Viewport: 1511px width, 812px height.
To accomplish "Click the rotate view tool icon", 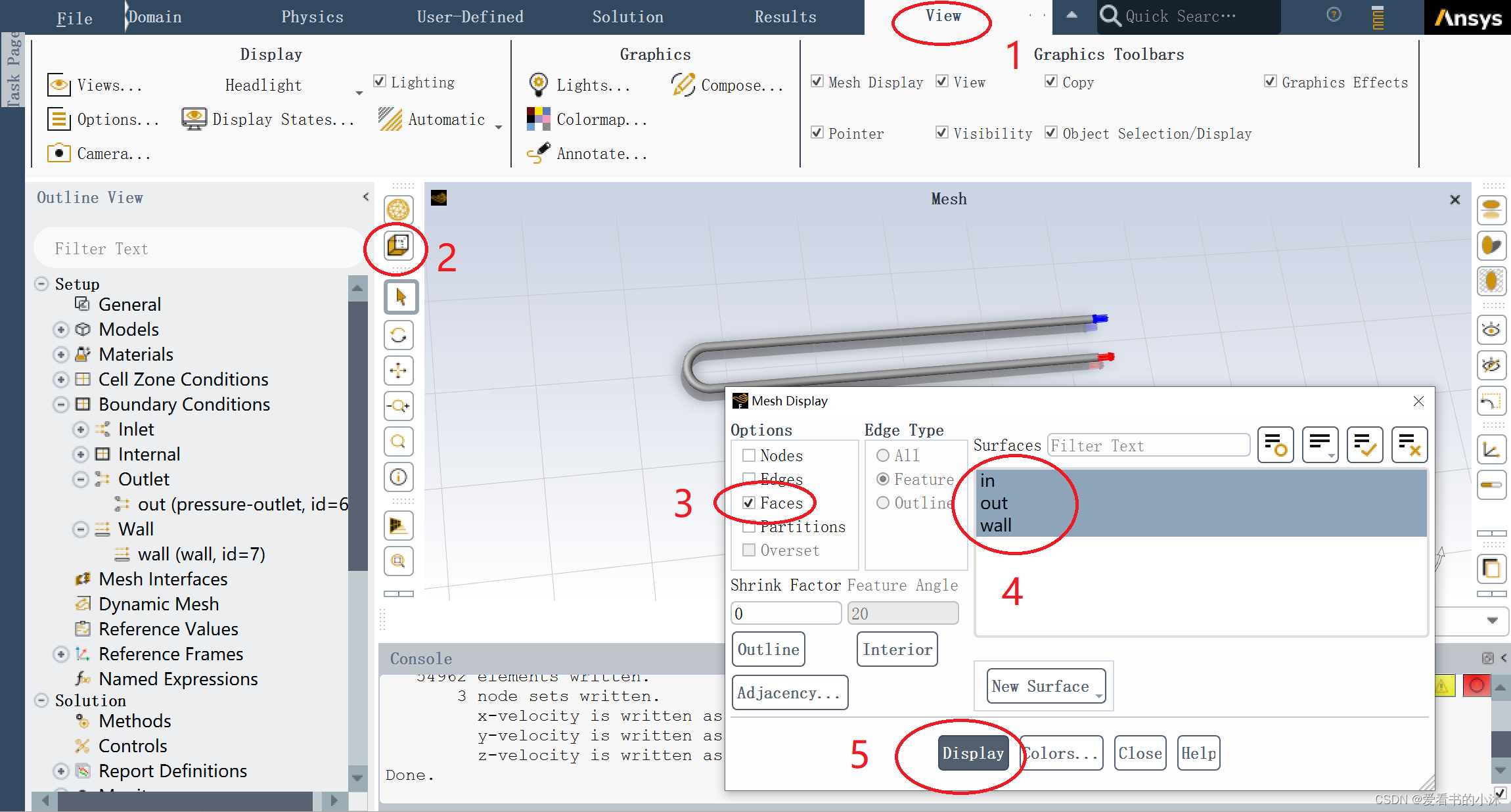I will click(398, 335).
